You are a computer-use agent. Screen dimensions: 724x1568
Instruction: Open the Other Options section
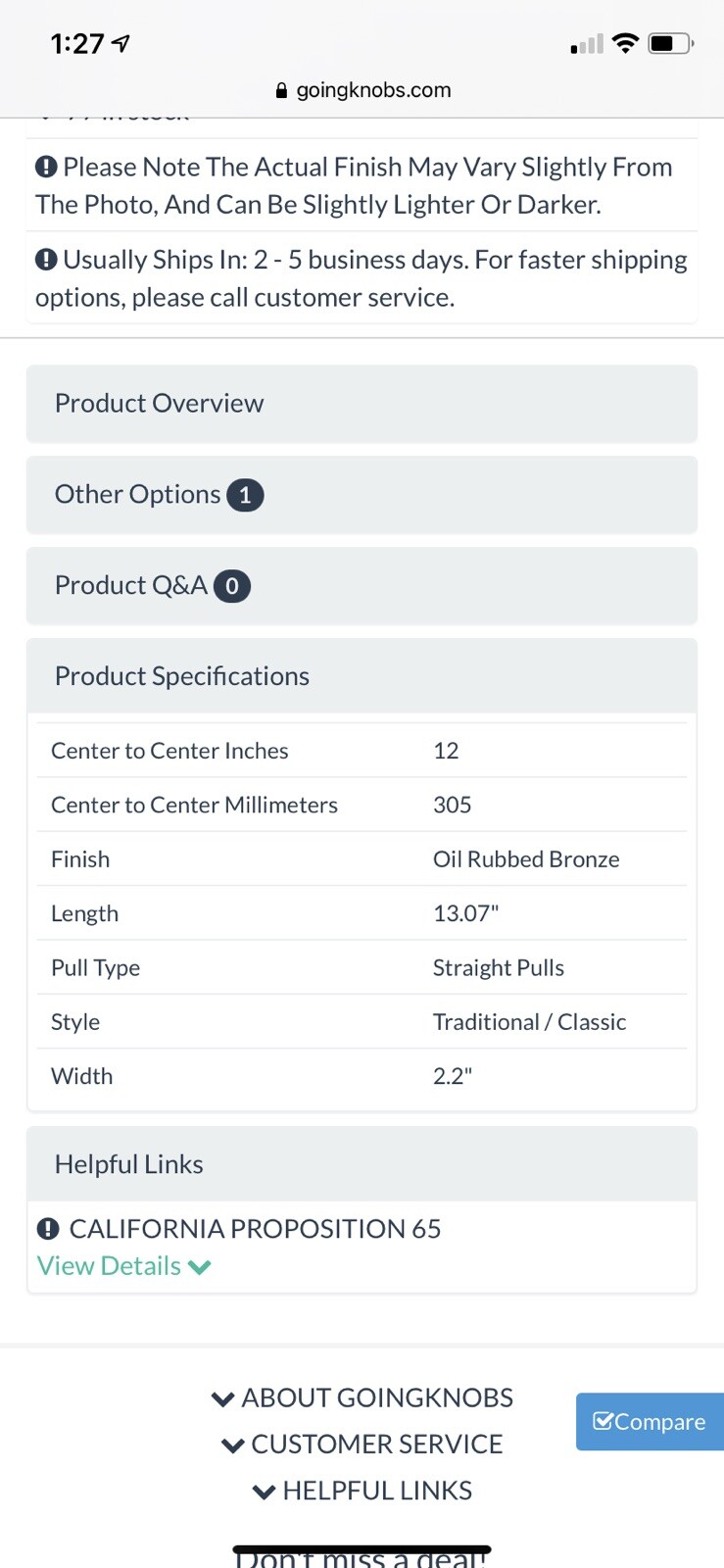[362, 495]
